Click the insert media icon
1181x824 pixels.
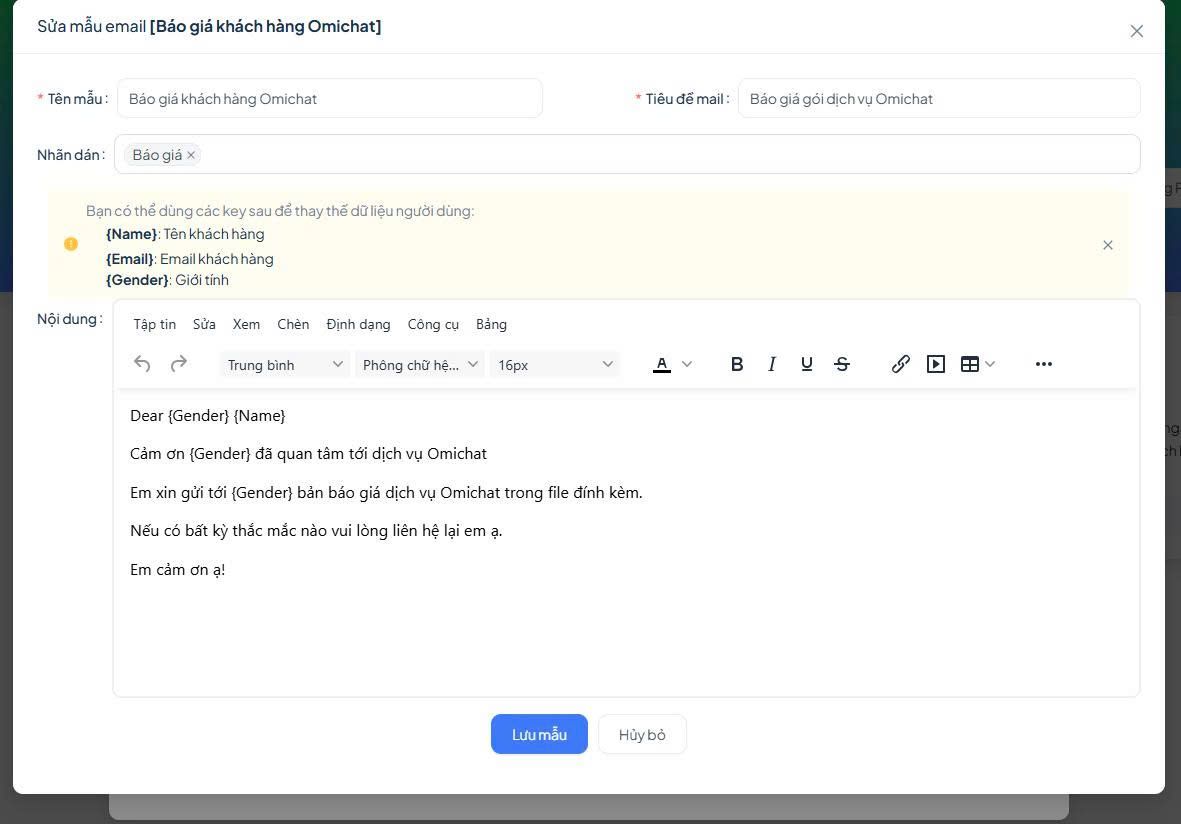tap(936, 364)
